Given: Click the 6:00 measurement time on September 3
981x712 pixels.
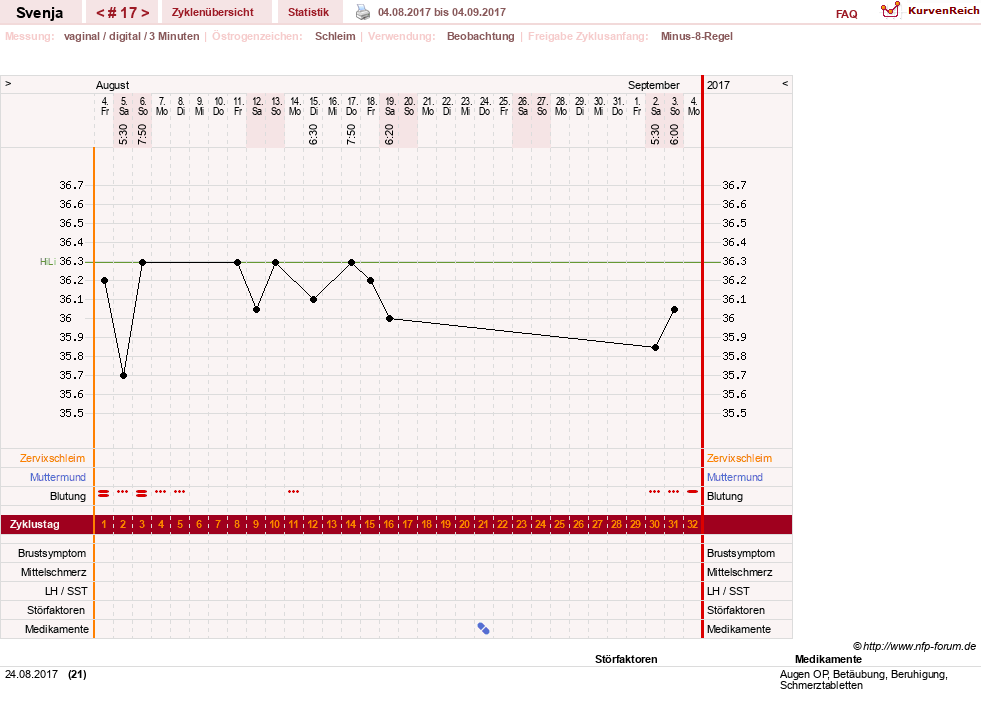Looking at the screenshot, I should point(674,135).
